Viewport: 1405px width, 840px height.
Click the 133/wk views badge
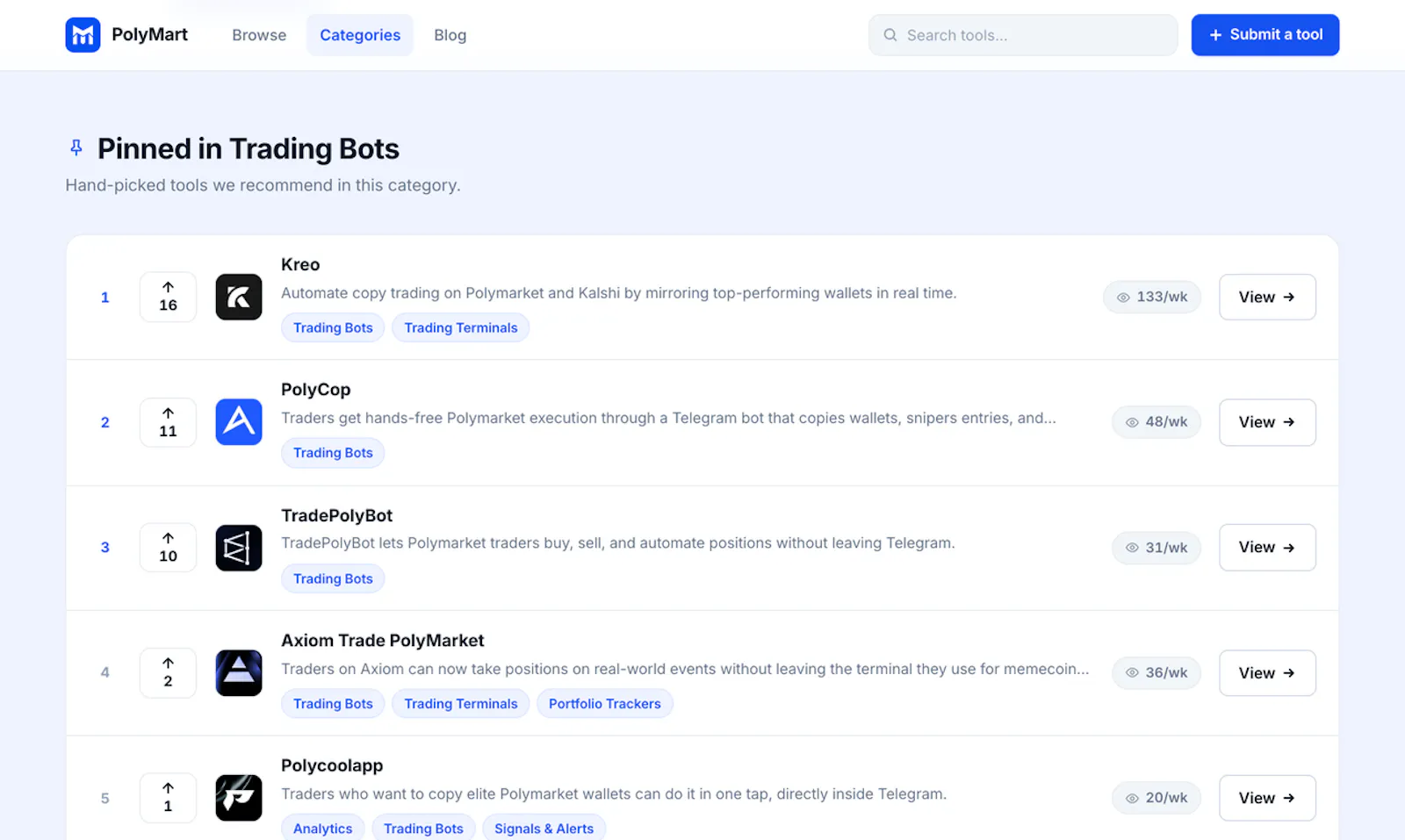point(1151,297)
